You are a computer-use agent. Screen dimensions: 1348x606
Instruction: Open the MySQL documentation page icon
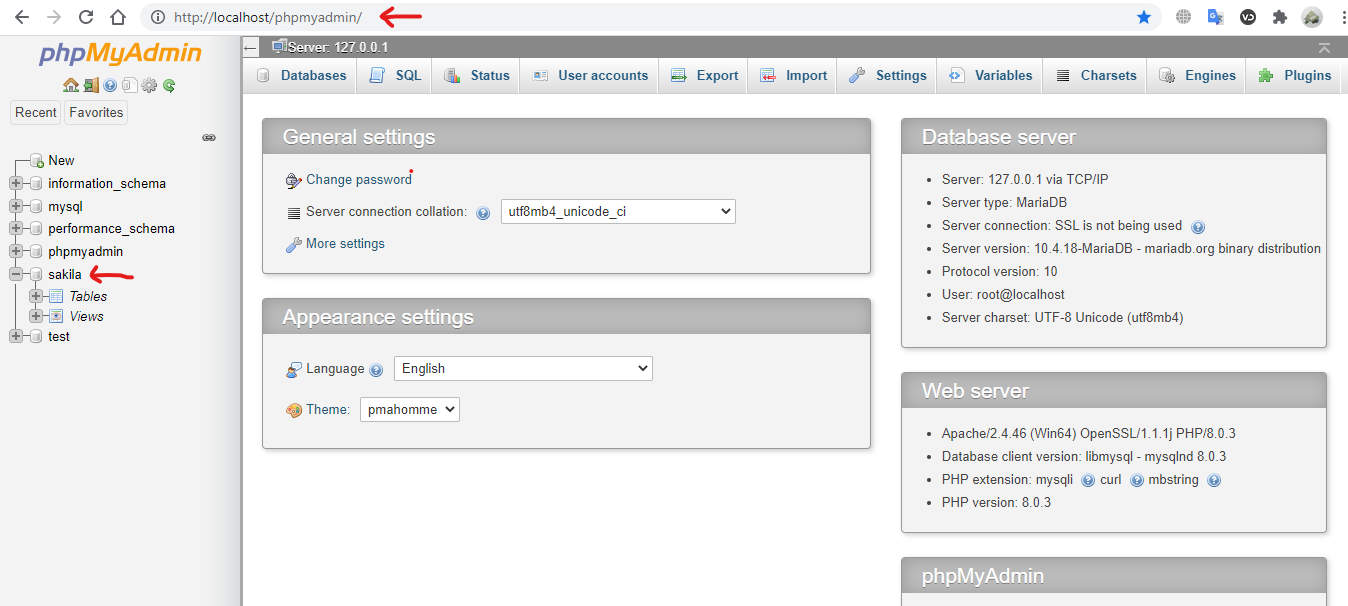(129, 86)
